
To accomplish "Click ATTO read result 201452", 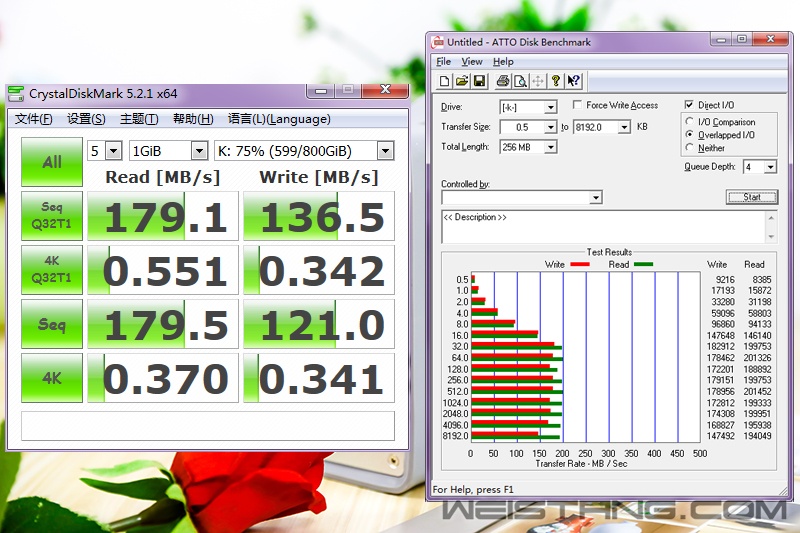I will tap(757, 391).
